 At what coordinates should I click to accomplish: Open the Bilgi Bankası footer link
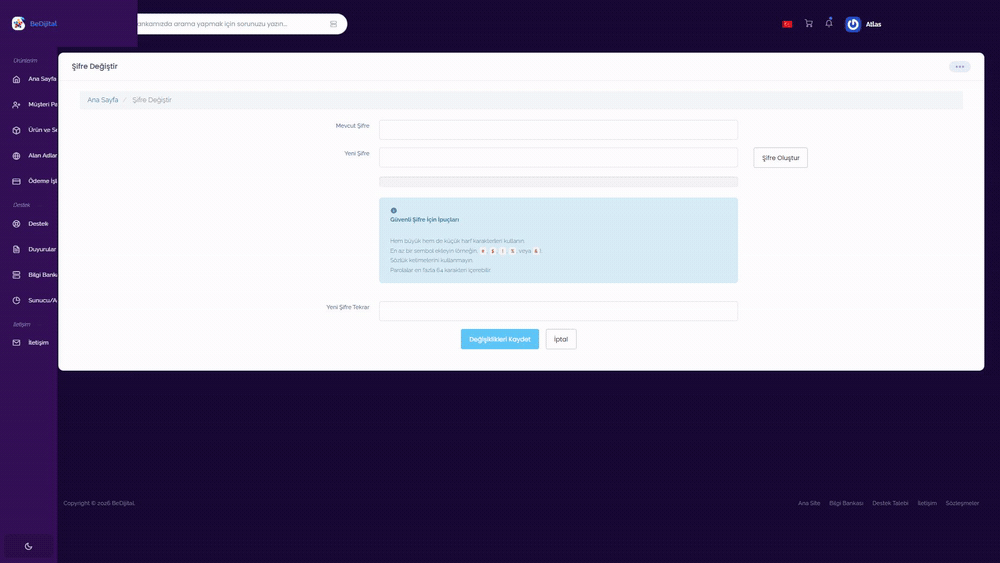pos(846,503)
